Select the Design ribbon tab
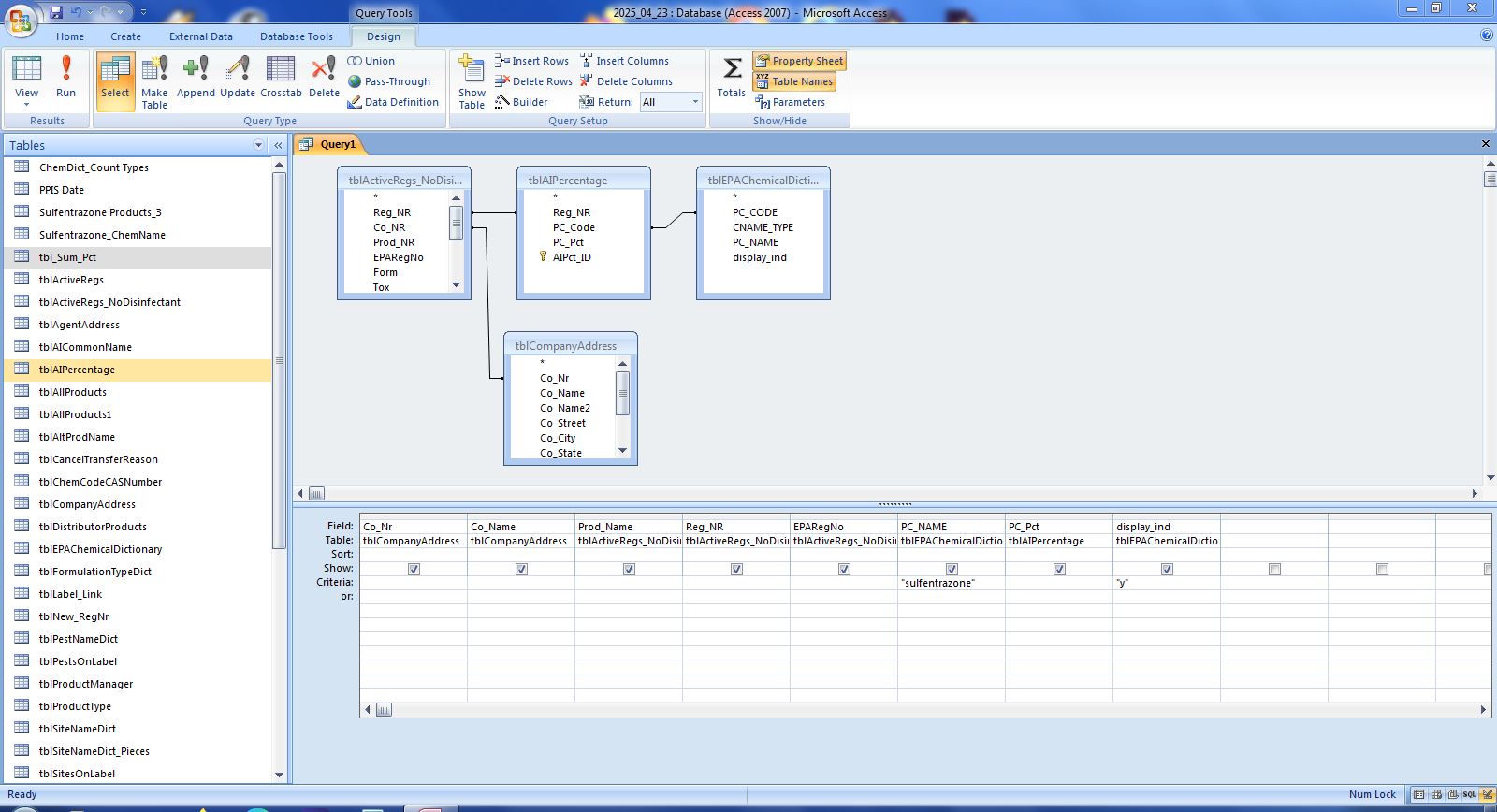Viewport: 1497px width, 812px height. point(384,36)
